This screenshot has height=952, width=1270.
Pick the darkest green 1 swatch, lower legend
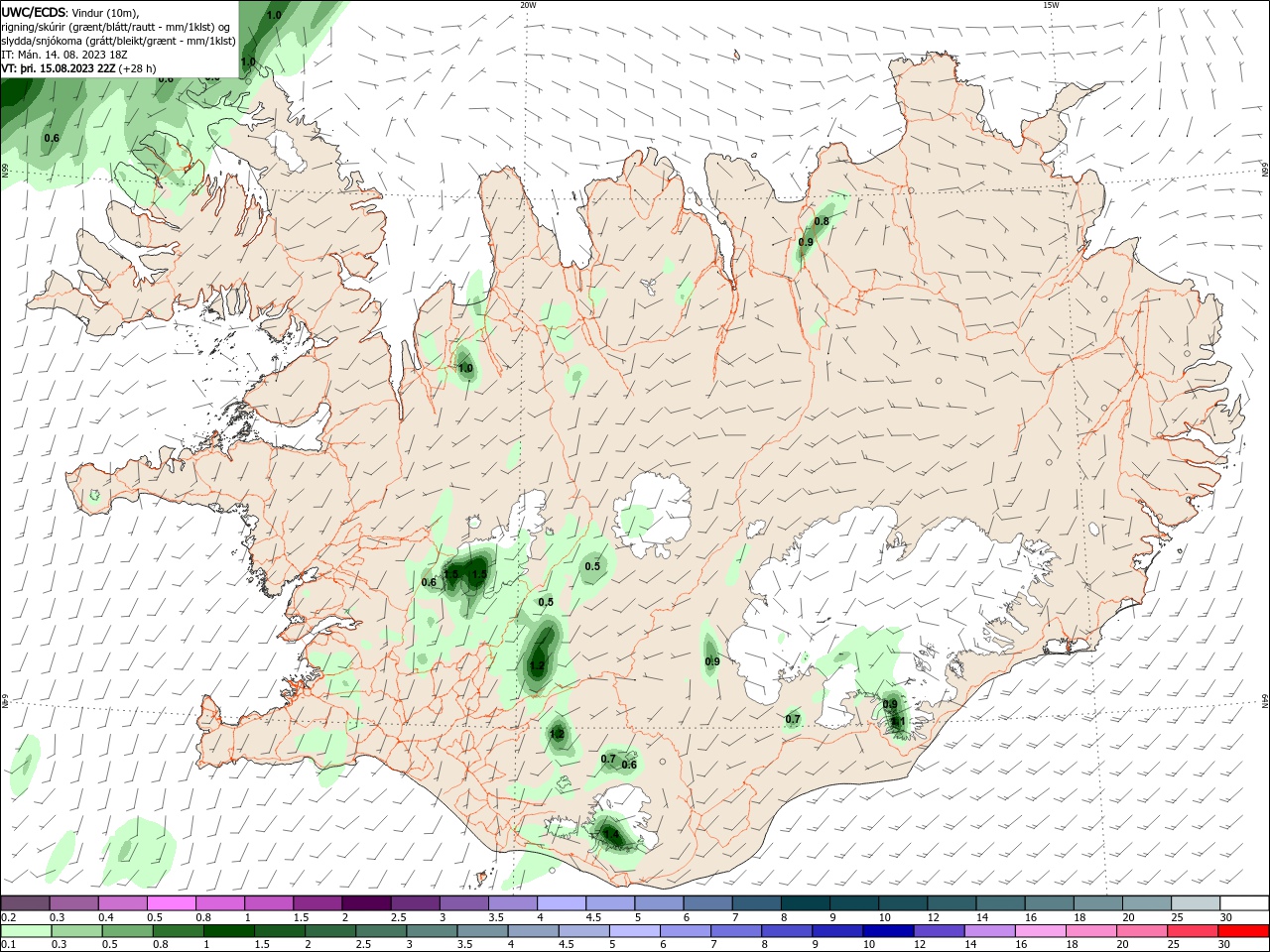[228, 931]
